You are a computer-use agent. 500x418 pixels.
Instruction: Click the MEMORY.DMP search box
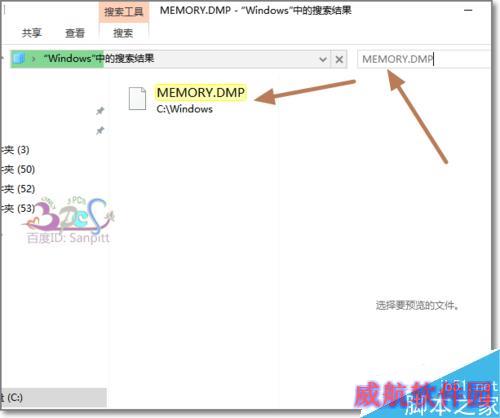pos(423,59)
